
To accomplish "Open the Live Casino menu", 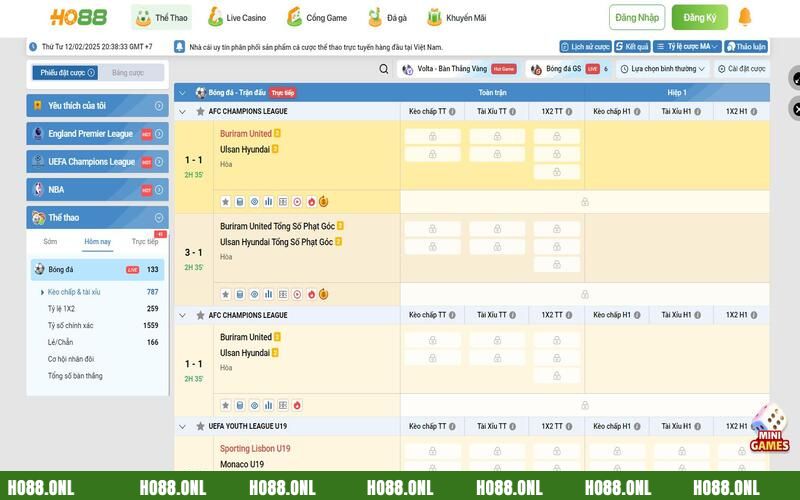I will point(237,17).
